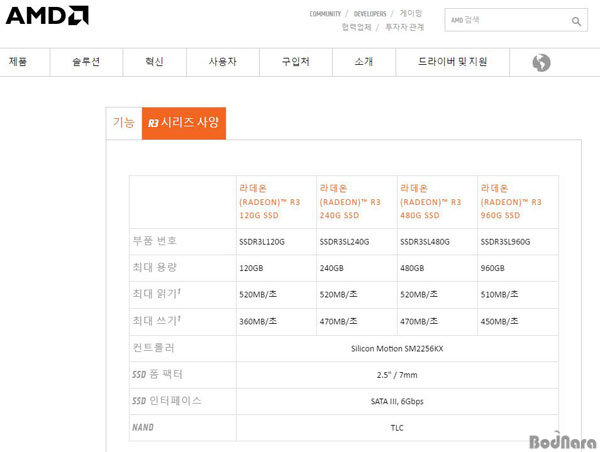
Task: Open the 구입처 menu
Action: [295, 62]
